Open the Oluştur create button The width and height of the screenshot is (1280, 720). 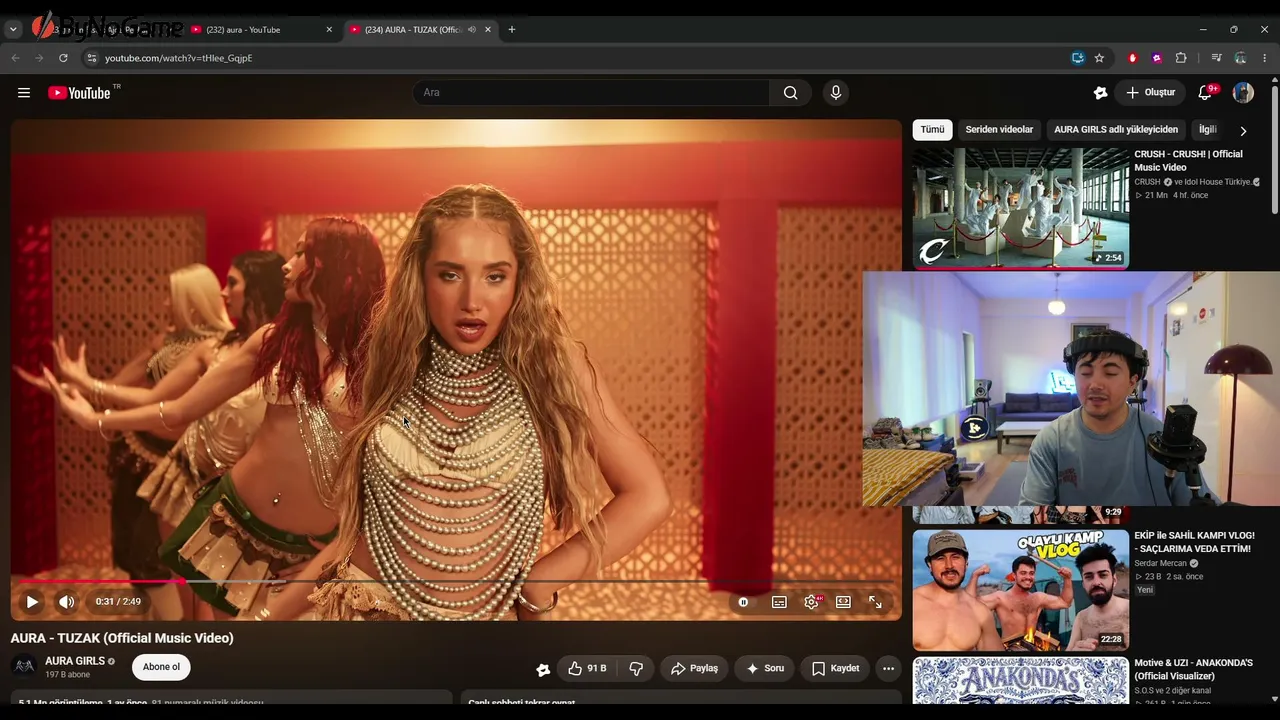click(x=1151, y=93)
